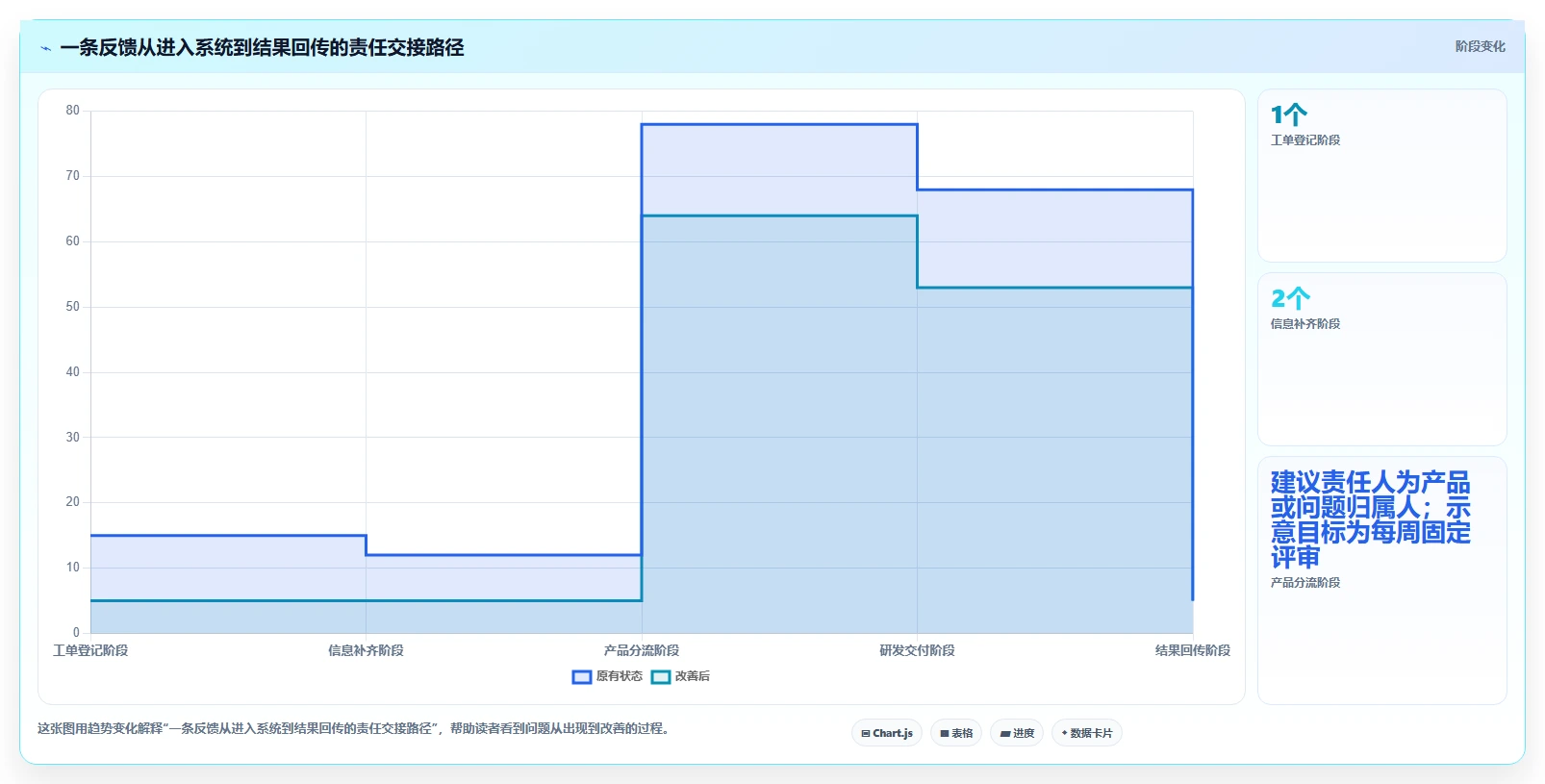Select the 进度 tag
This screenshot has height=784, width=1545.
(x=1017, y=733)
